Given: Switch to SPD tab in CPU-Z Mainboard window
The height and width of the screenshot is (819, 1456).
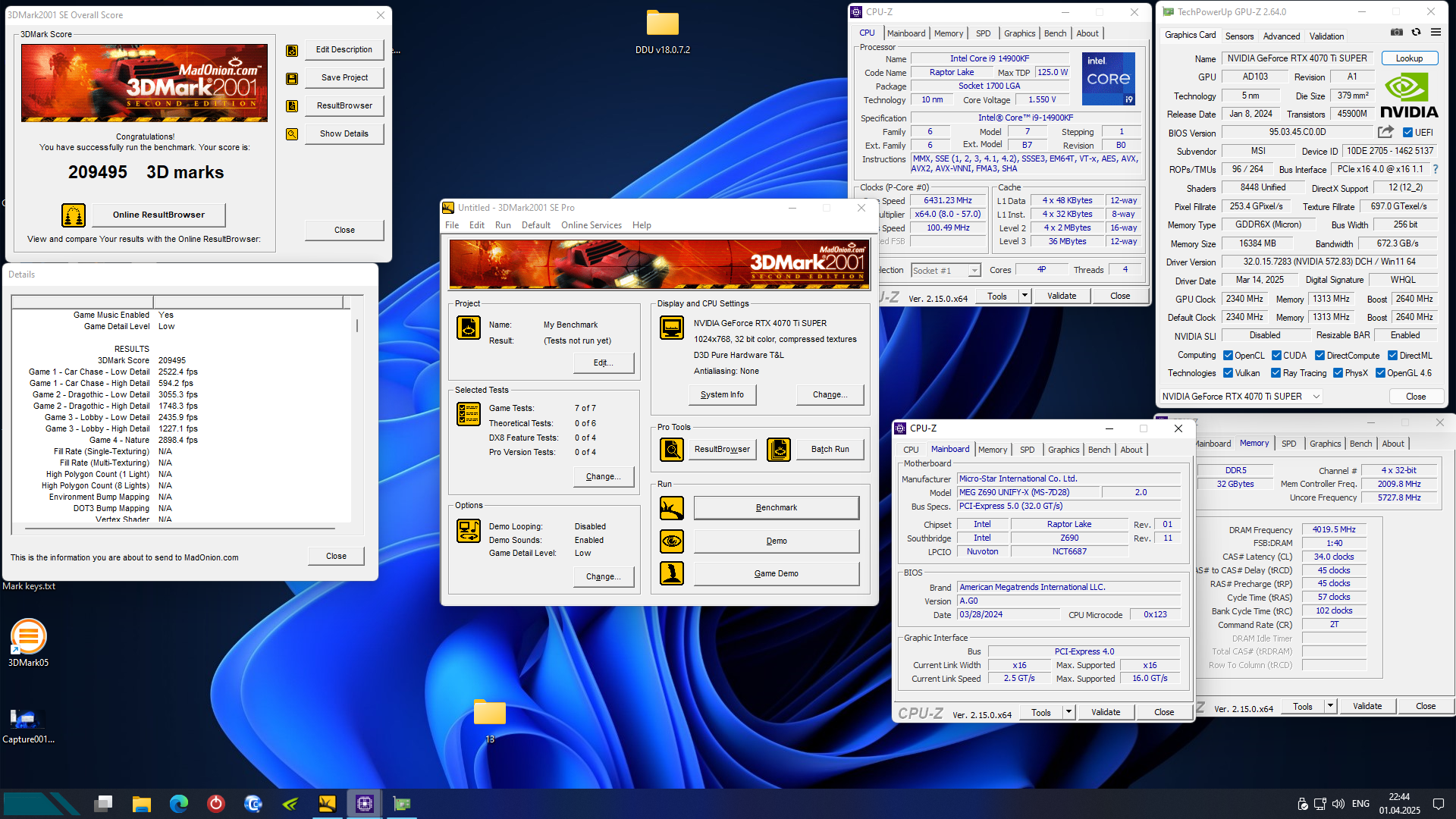Looking at the screenshot, I should click(x=1027, y=450).
